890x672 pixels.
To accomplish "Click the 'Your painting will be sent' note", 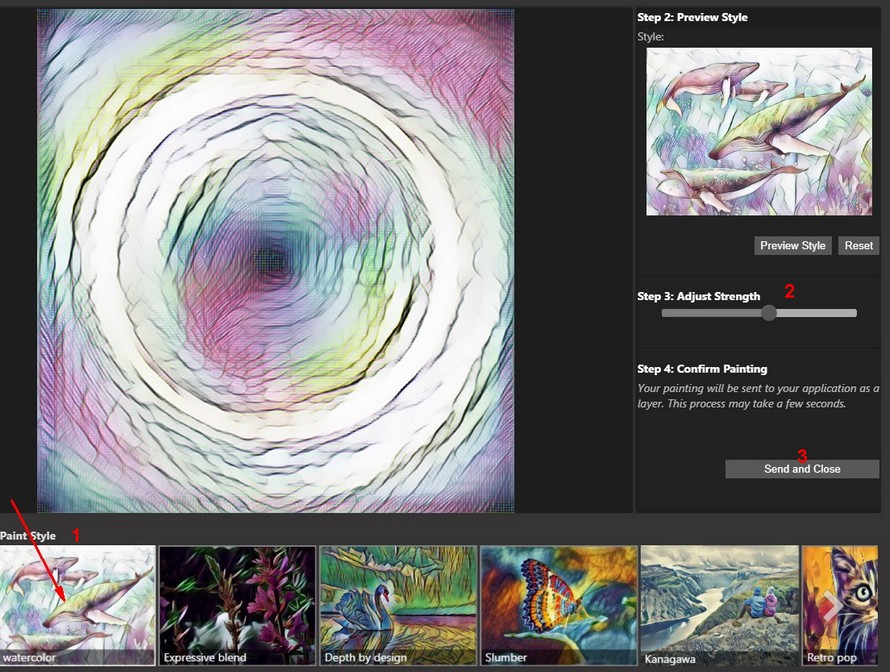I will click(758, 396).
